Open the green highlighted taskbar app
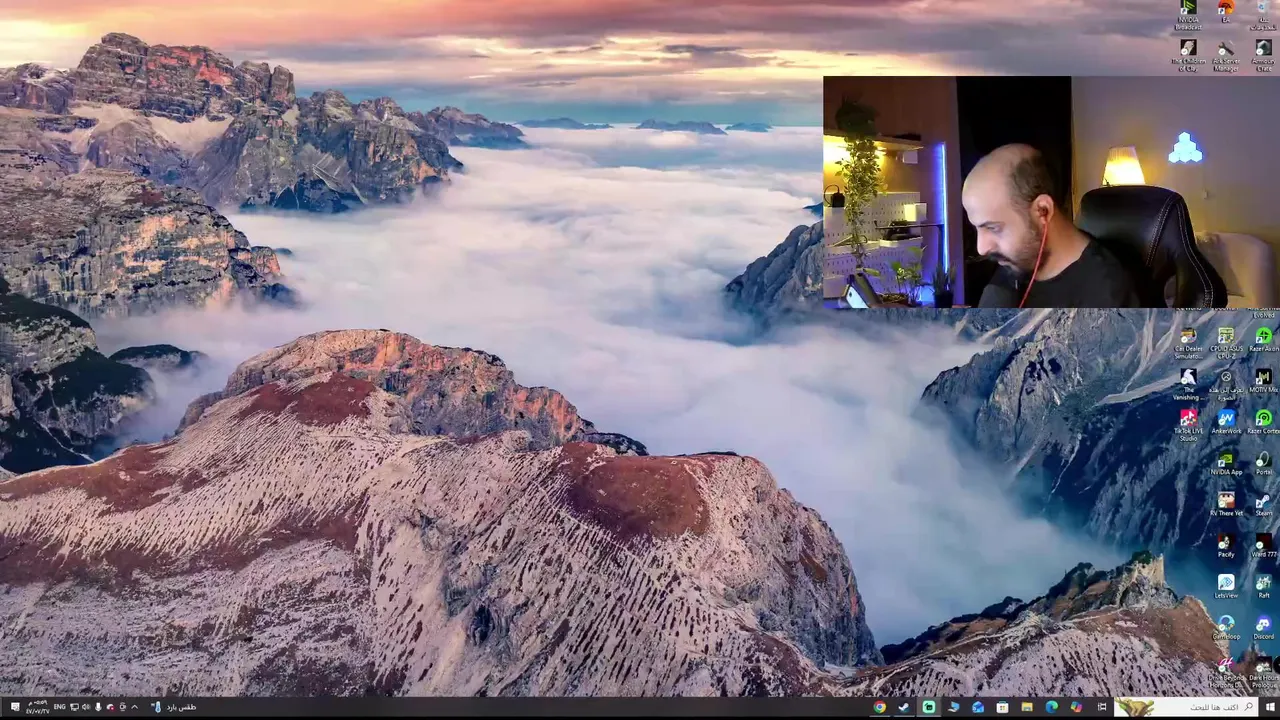 coord(929,707)
